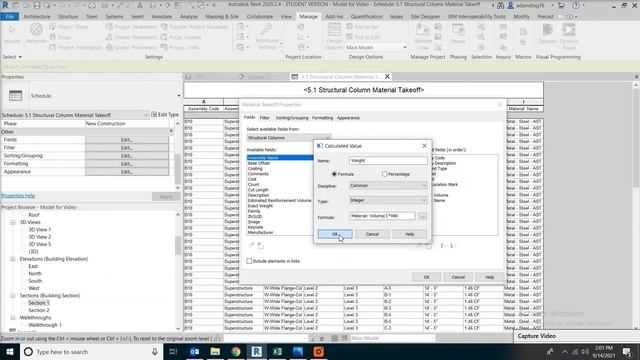Screen dimensions: 640x360
Task: Click the Name input field containing Weight
Action: click(x=388, y=161)
